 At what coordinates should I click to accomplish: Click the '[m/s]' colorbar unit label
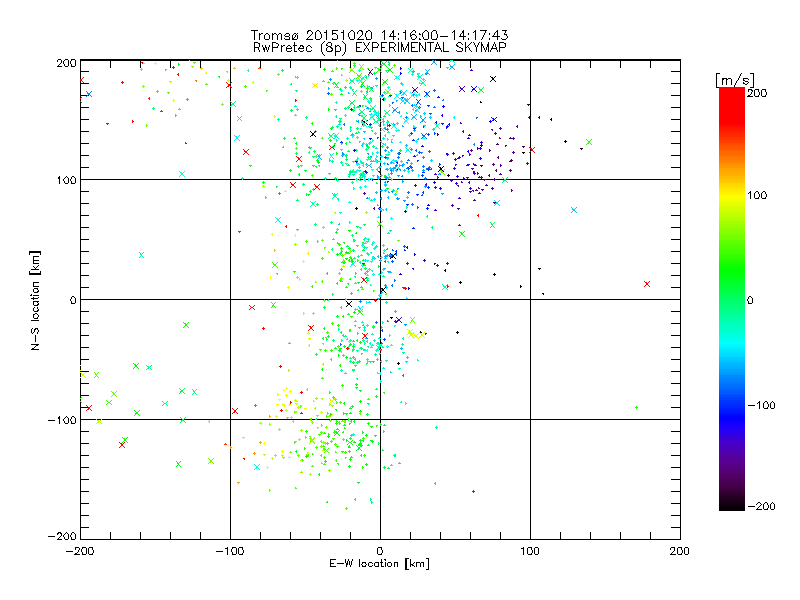[735, 80]
